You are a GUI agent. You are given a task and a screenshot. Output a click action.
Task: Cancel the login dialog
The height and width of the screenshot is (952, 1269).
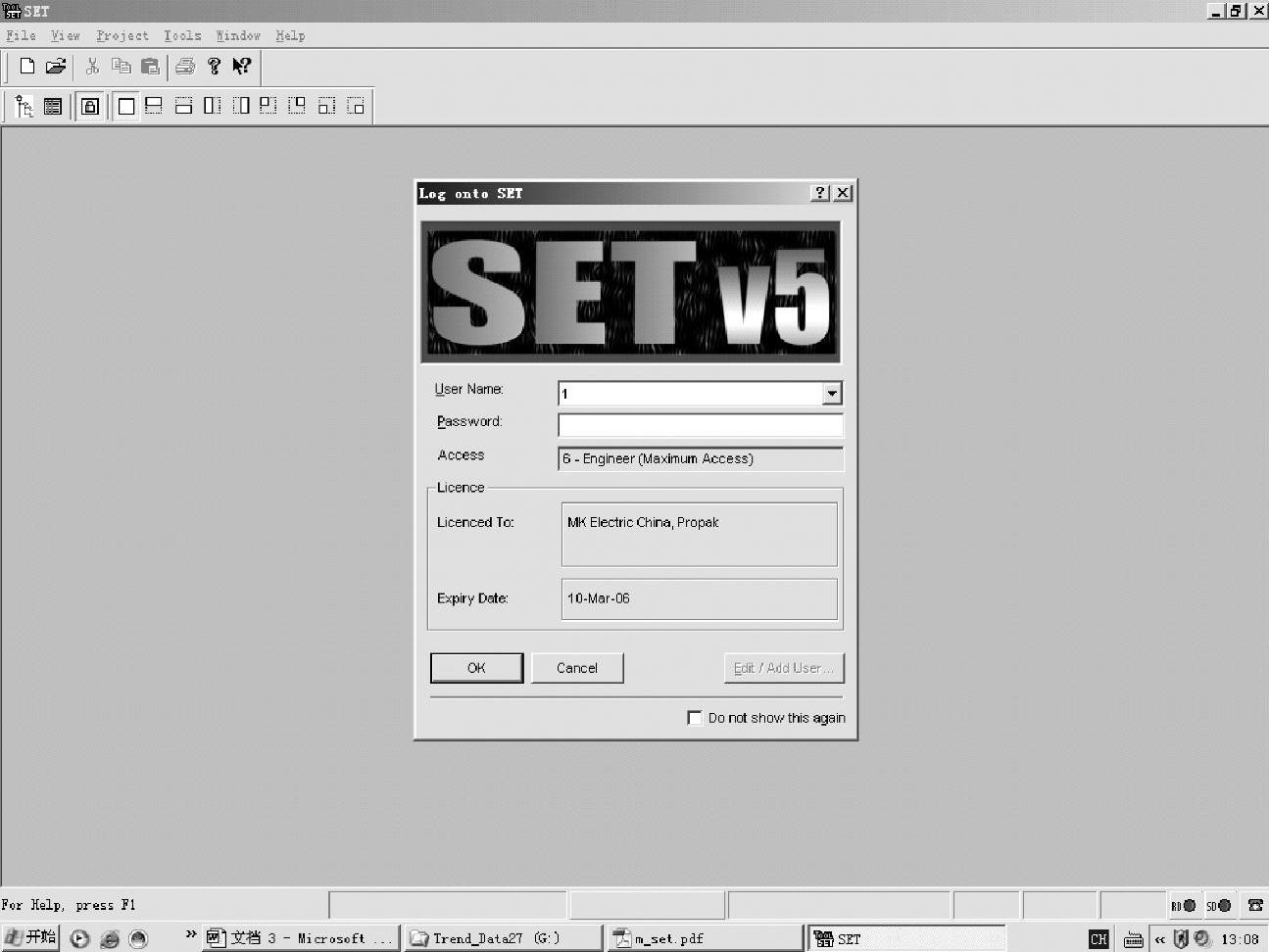tap(577, 668)
